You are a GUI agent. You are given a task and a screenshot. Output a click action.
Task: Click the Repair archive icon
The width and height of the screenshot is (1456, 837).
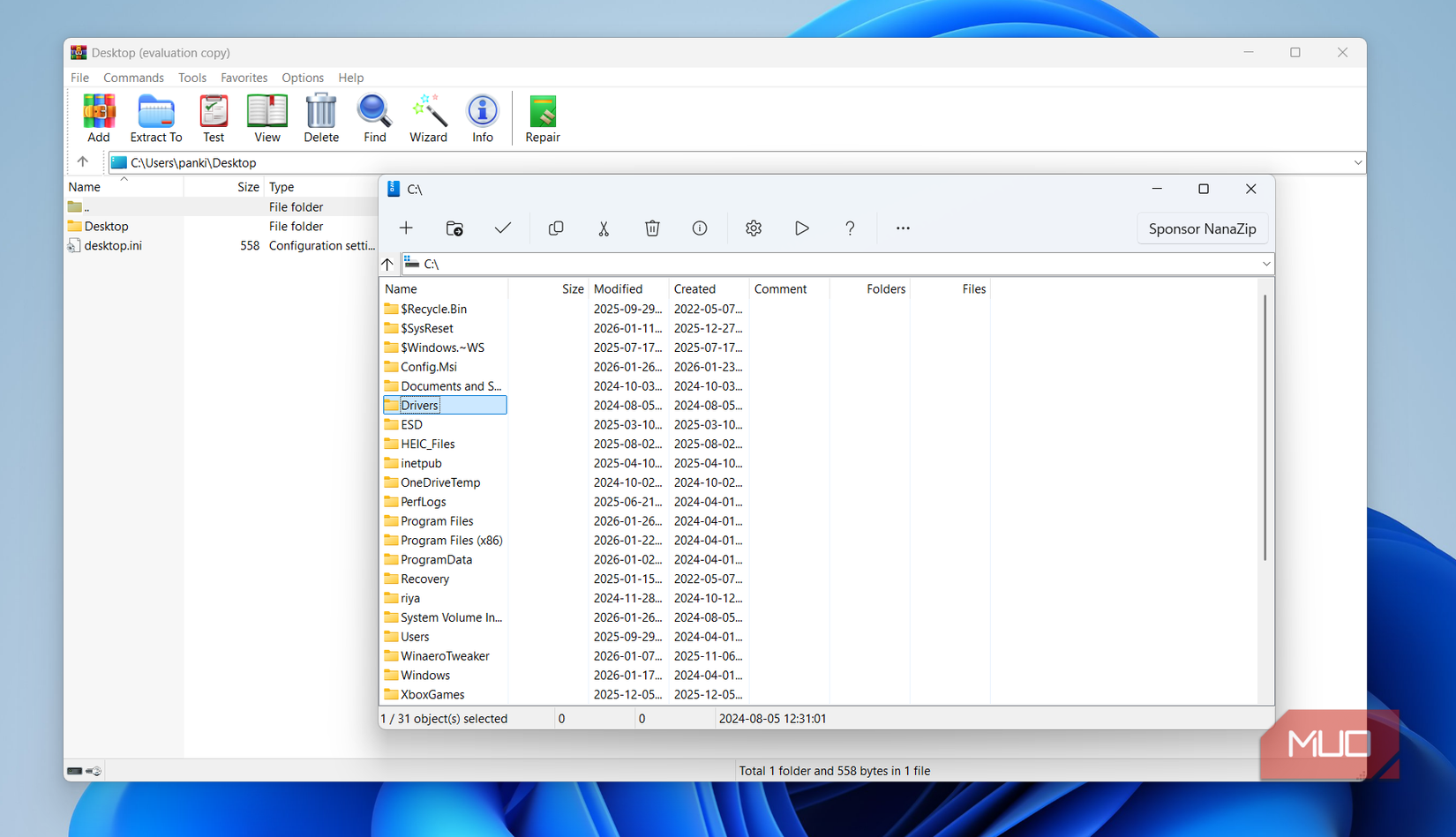(x=542, y=117)
